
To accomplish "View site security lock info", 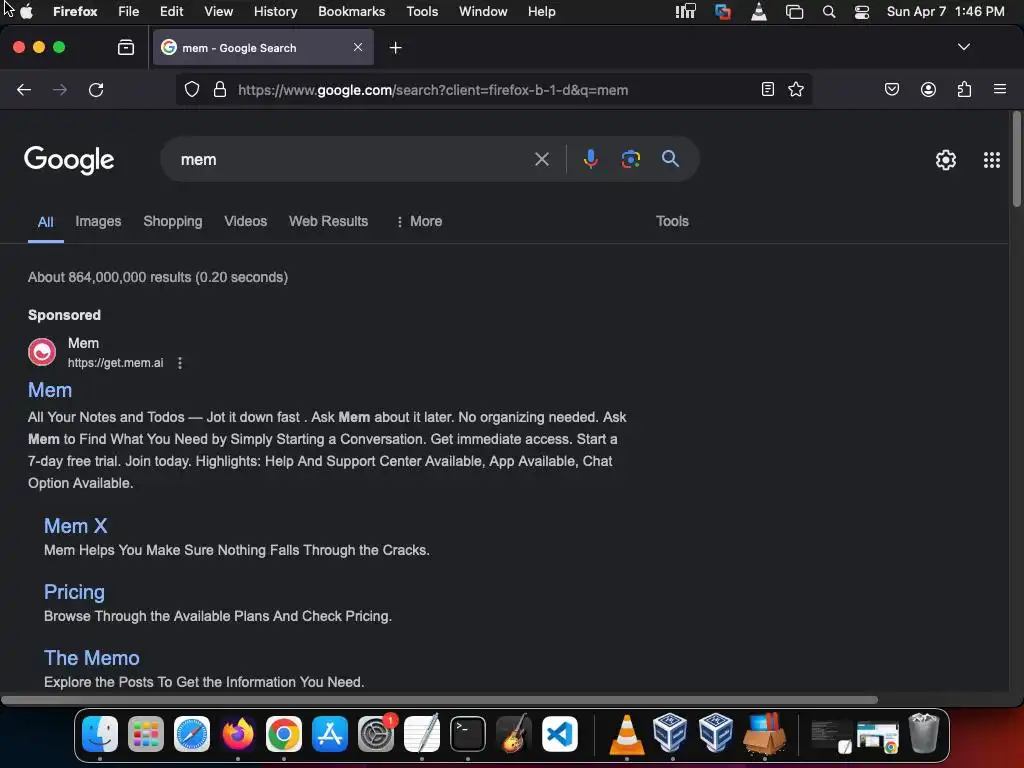I will tap(220, 89).
